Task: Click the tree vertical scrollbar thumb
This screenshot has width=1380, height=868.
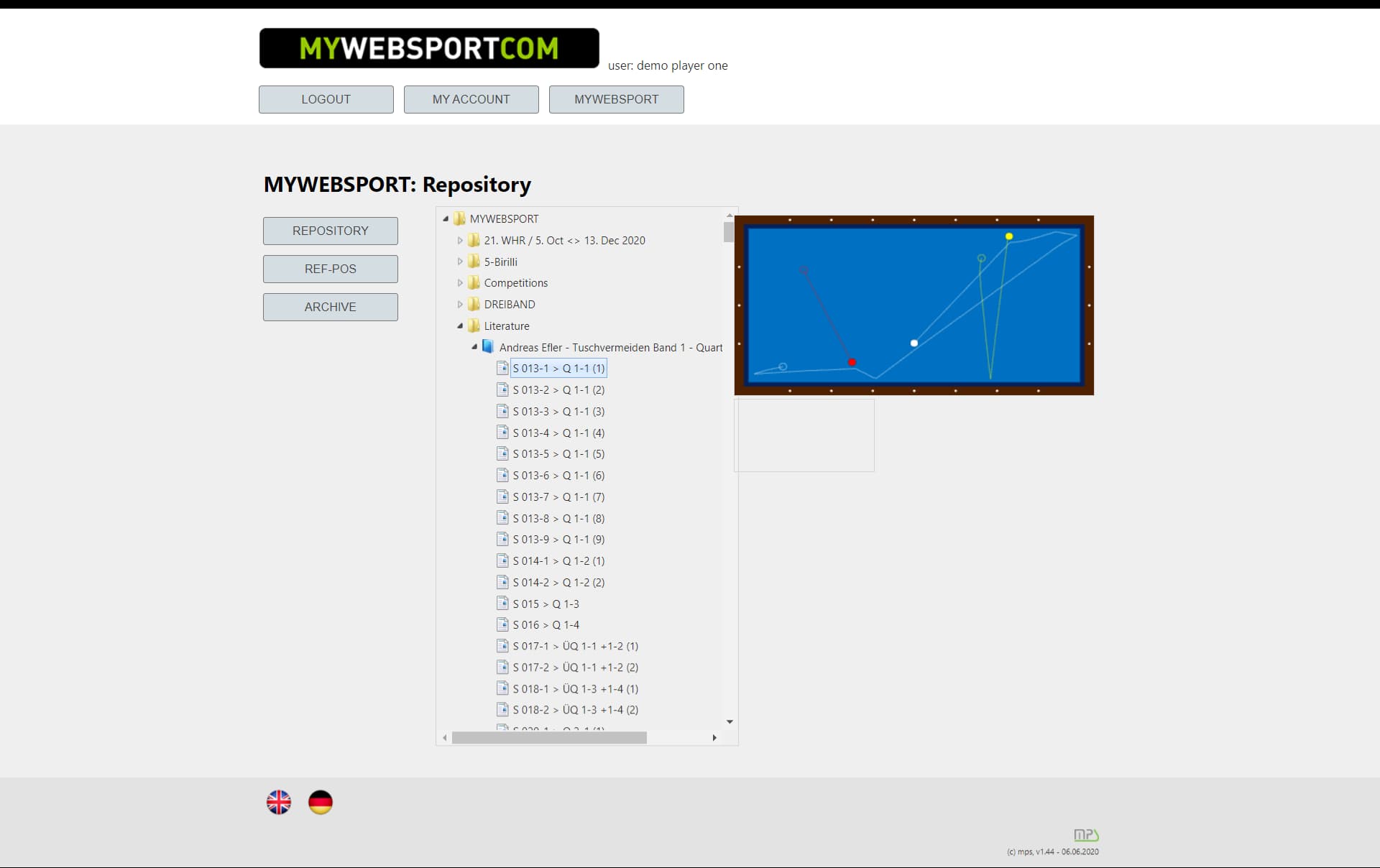Action: pyautogui.click(x=729, y=232)
